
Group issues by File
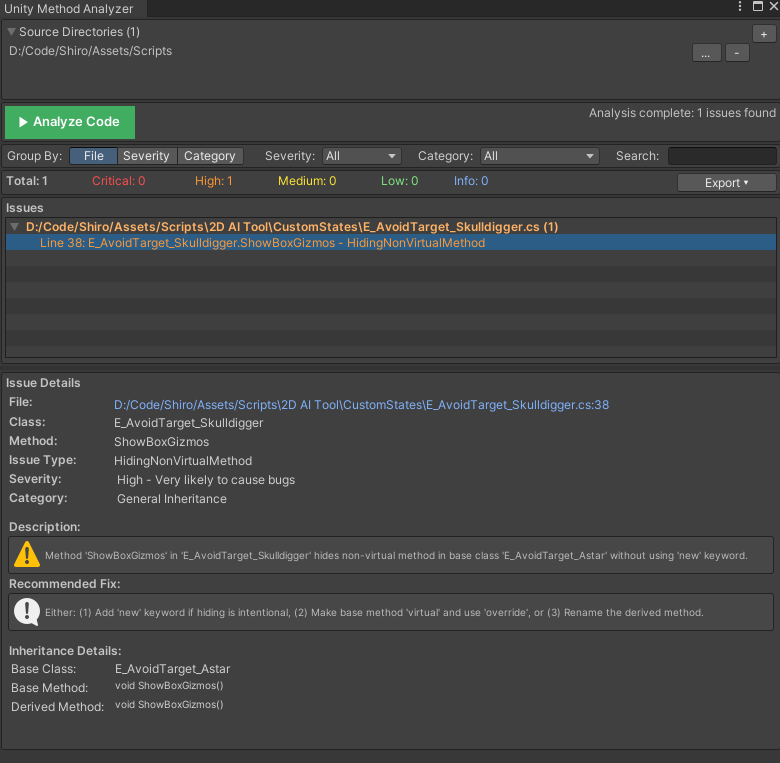tap(94, 156)
